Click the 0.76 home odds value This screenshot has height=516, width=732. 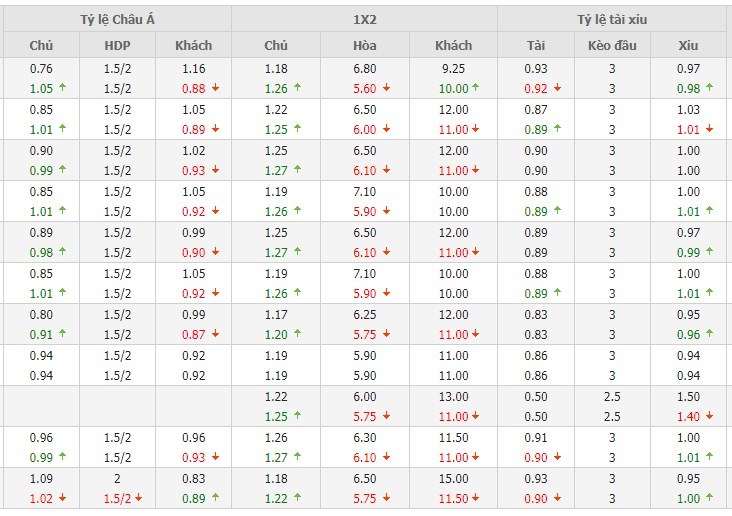click(x=41, y=68)
